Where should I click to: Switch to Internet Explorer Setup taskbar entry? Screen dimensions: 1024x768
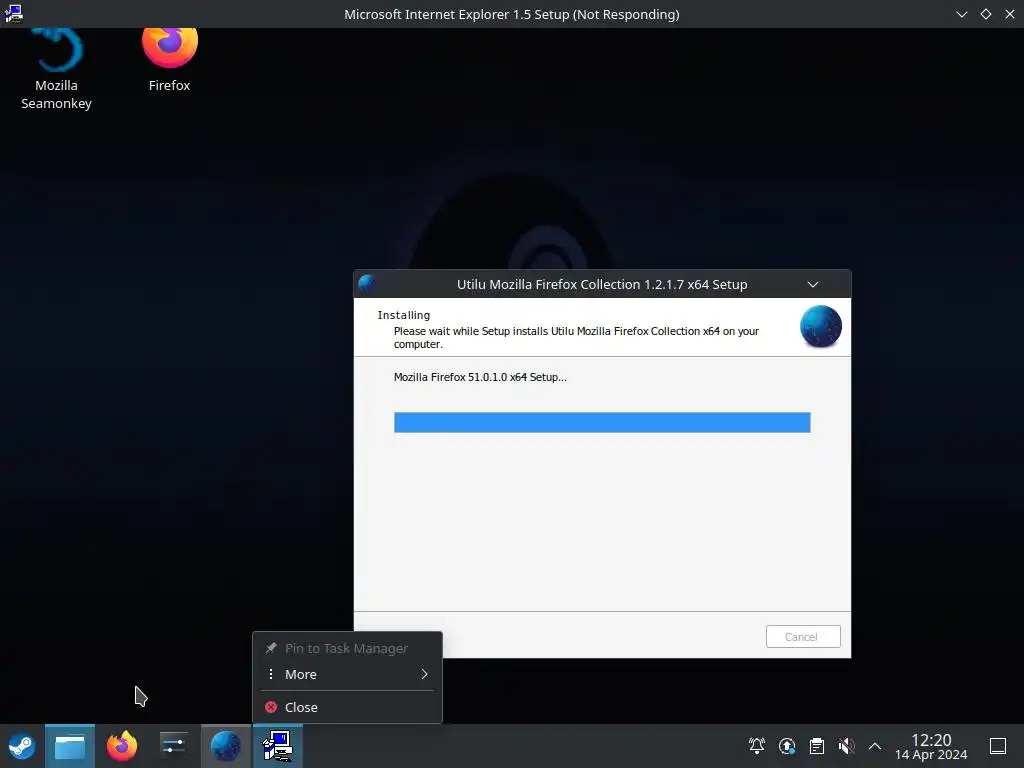point(278,746)
